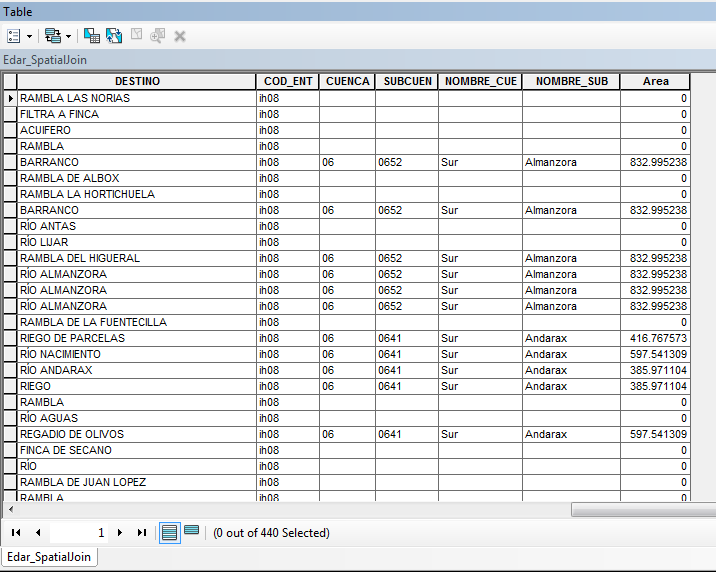Click the horizontal scrollbar left arrow
The width and height of the screenshot is (716, 572).
[x=9, y=510]
